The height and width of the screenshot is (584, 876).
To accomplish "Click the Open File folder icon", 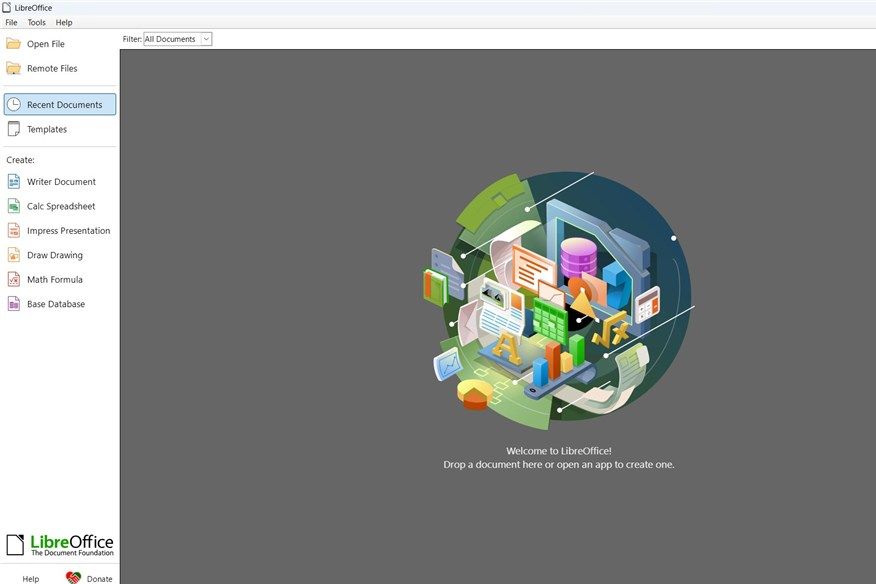I will 13,44.
